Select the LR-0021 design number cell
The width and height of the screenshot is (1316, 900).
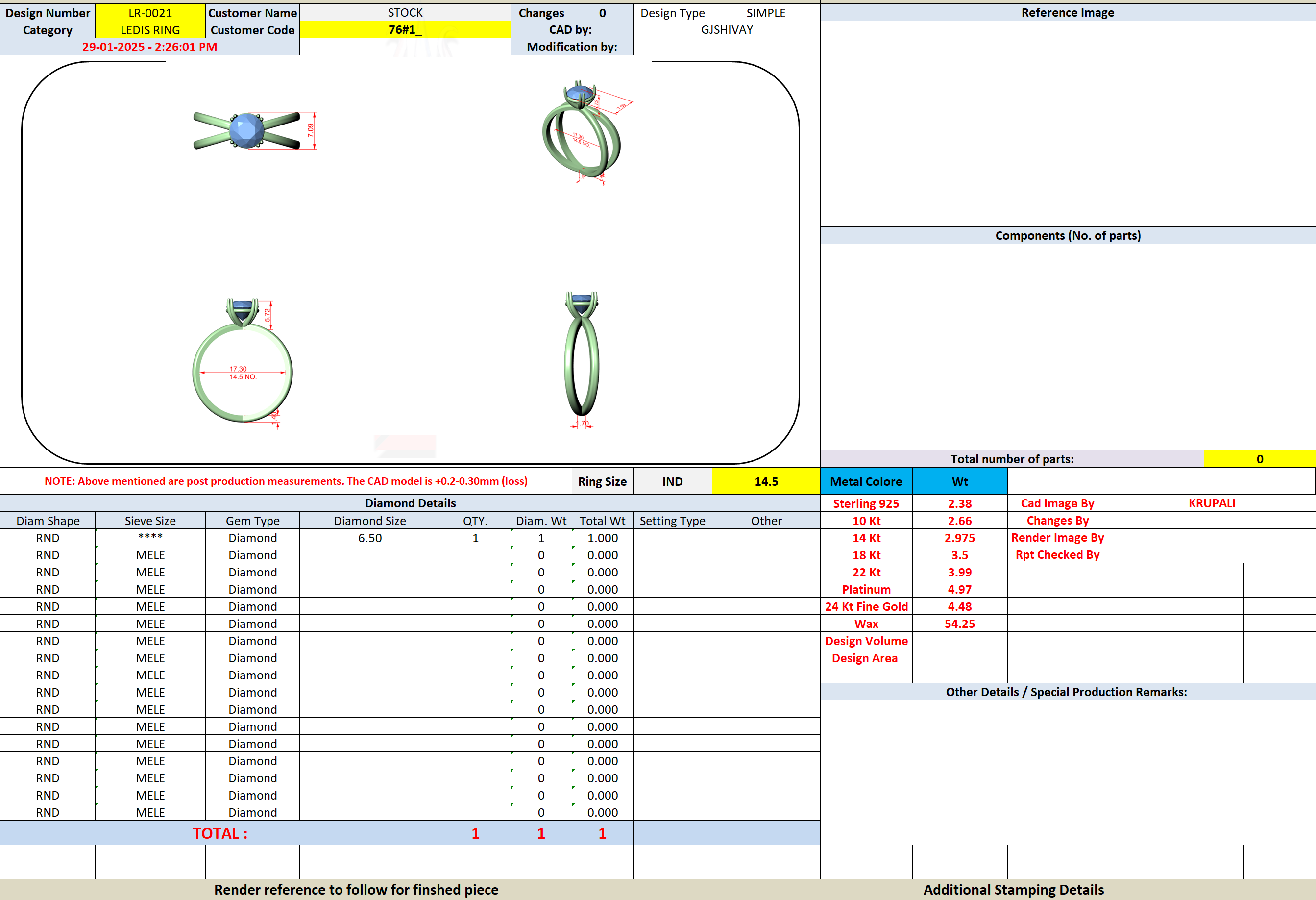pyautogui.click(x=150, y=12)
